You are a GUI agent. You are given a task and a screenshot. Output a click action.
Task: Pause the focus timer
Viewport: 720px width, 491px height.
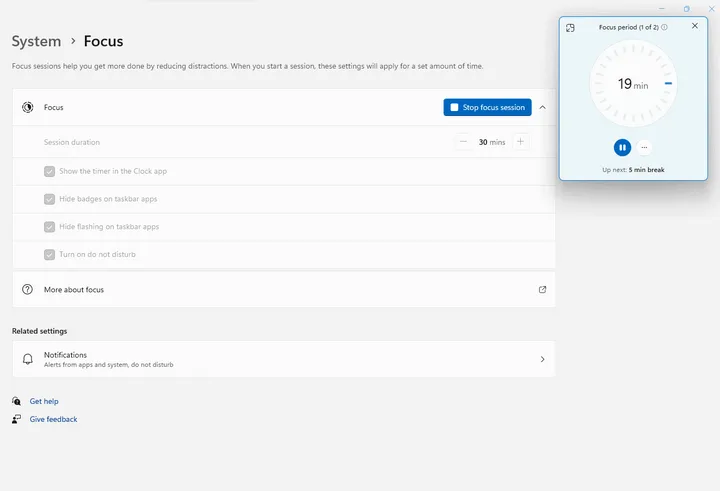pos(622,147)
